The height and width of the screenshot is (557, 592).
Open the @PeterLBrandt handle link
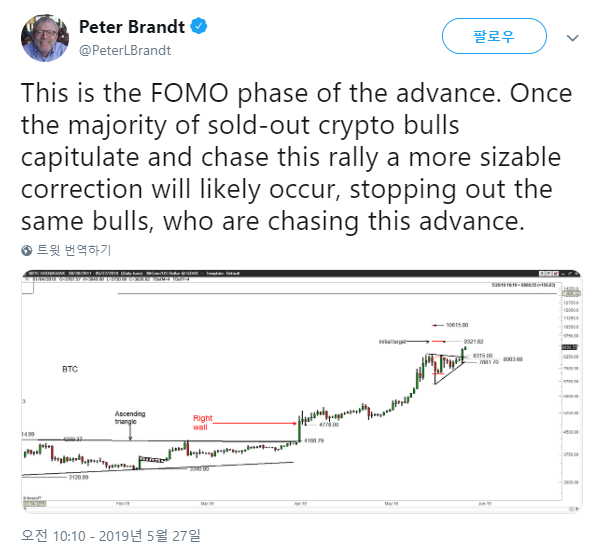point(125,50)
